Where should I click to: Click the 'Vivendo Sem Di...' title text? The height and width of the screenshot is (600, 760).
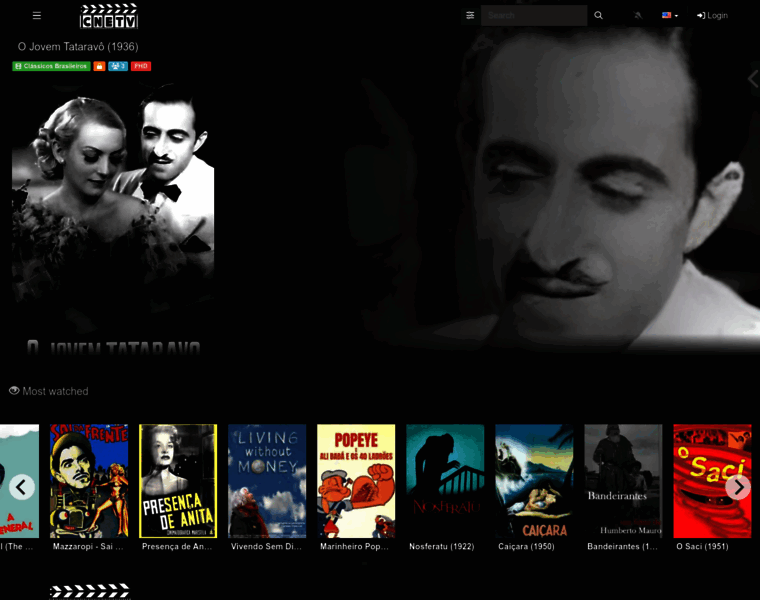266,546
